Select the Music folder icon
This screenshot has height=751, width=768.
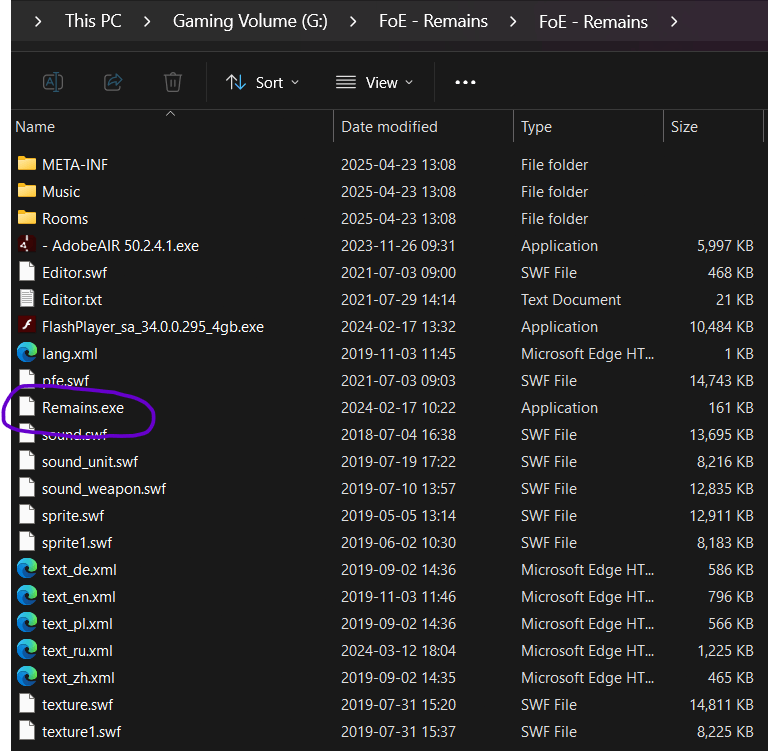tap(27, 190)
